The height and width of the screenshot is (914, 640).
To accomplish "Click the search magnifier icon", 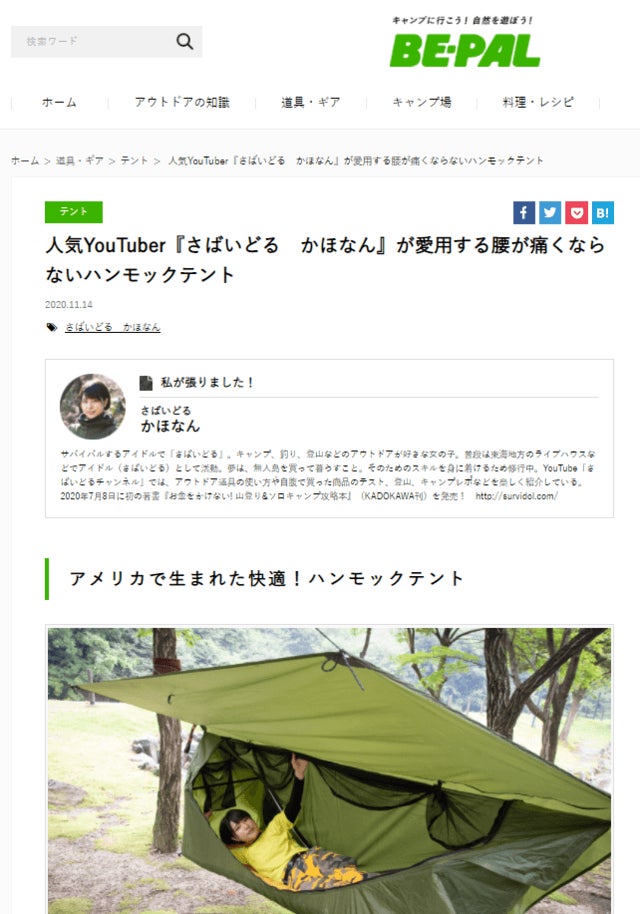I will [x=185, y=41].
